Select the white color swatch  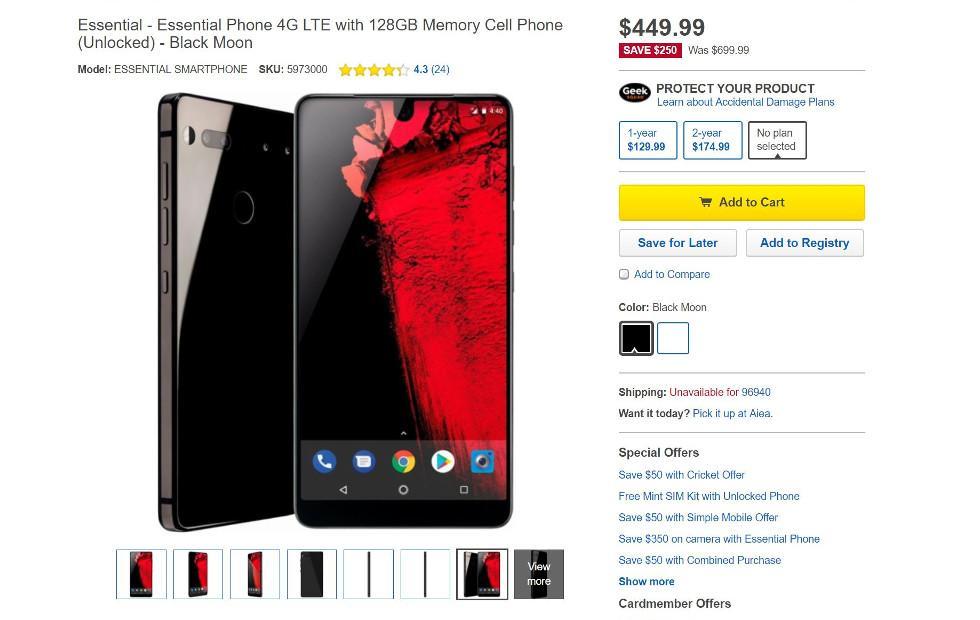[673, 338]
